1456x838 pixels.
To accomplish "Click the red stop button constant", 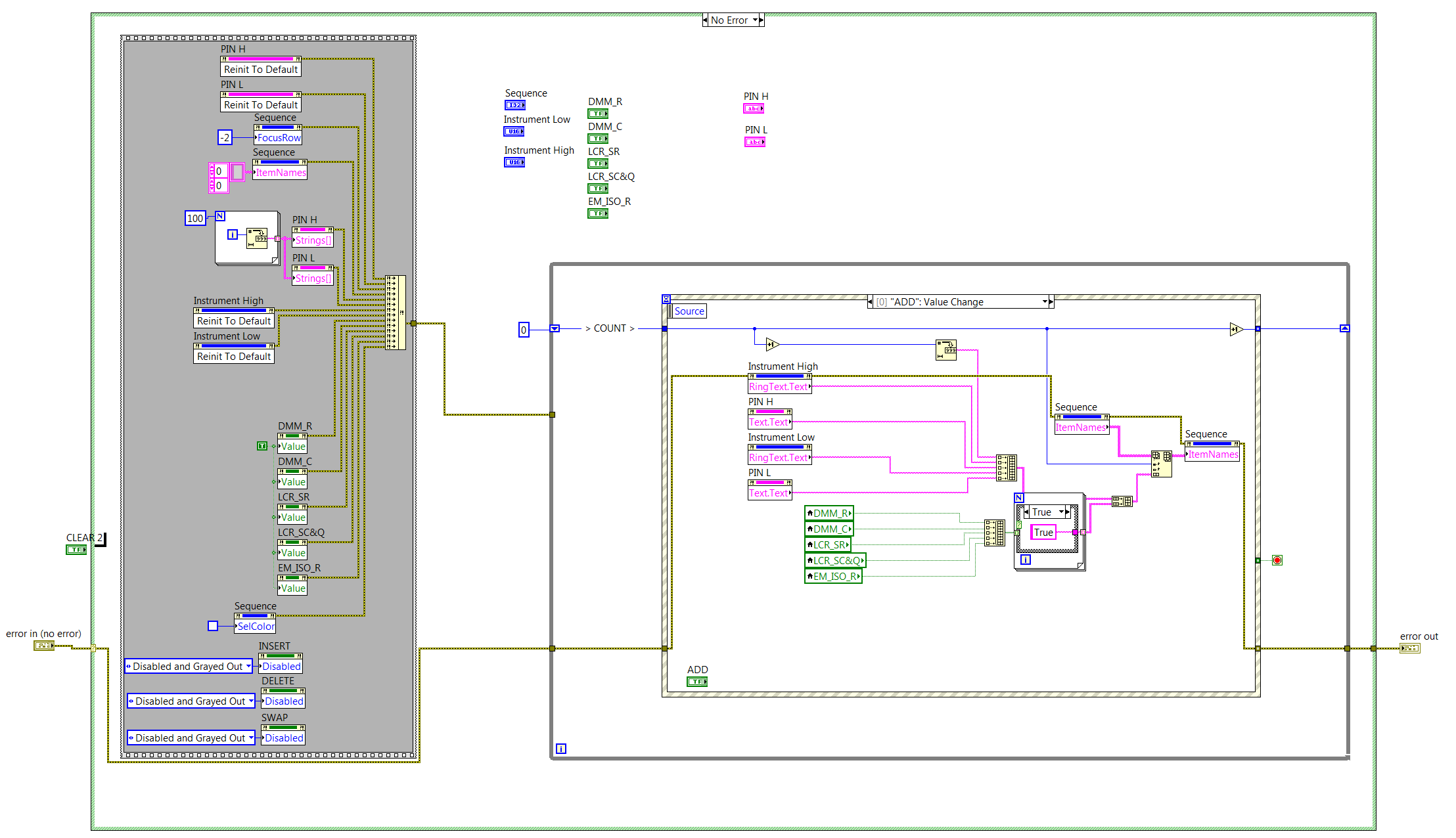I will click(1277, 560).
